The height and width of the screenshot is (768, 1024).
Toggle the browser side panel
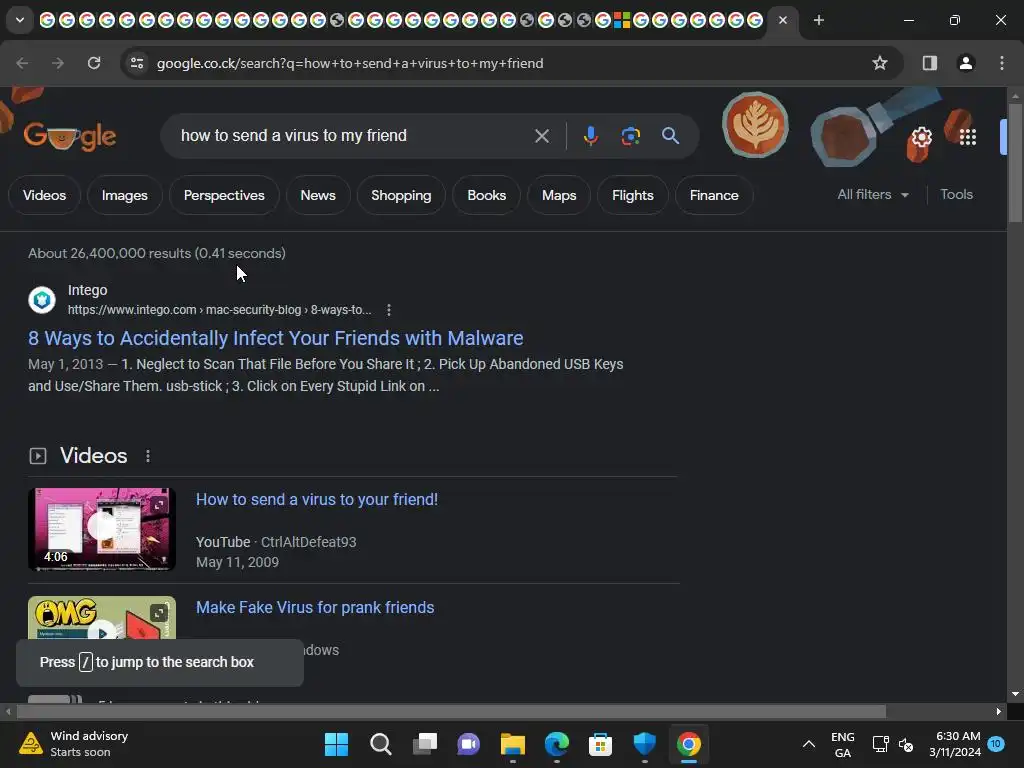click(929, 63)
